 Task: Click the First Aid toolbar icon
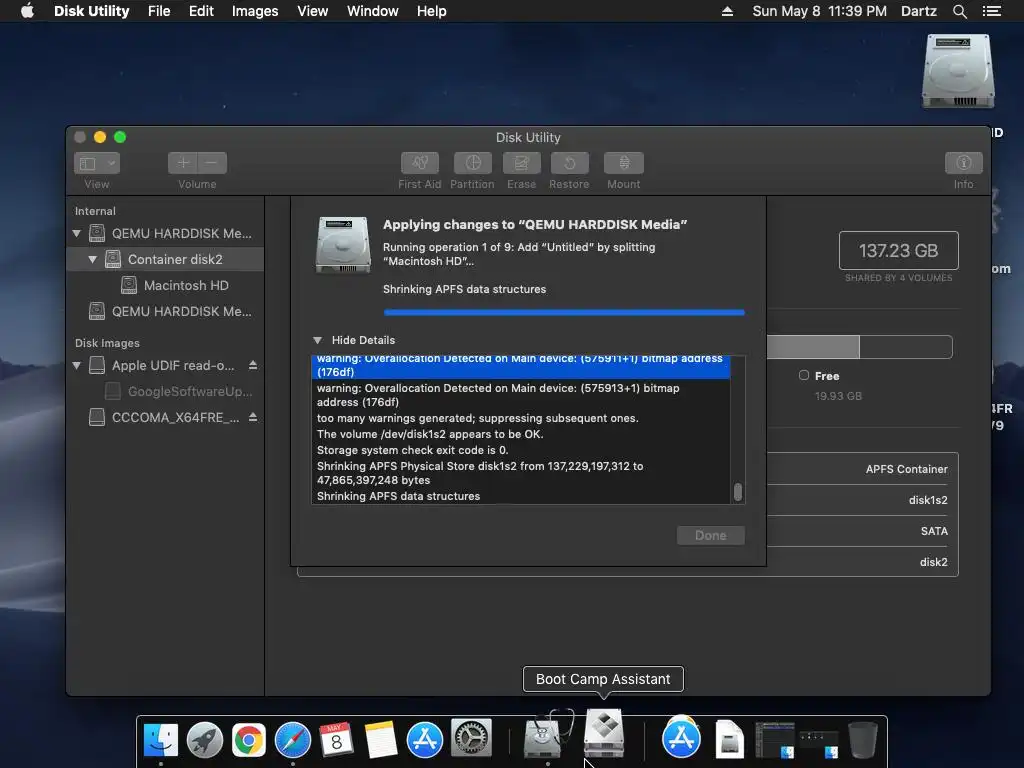click(x=419, y=163)
